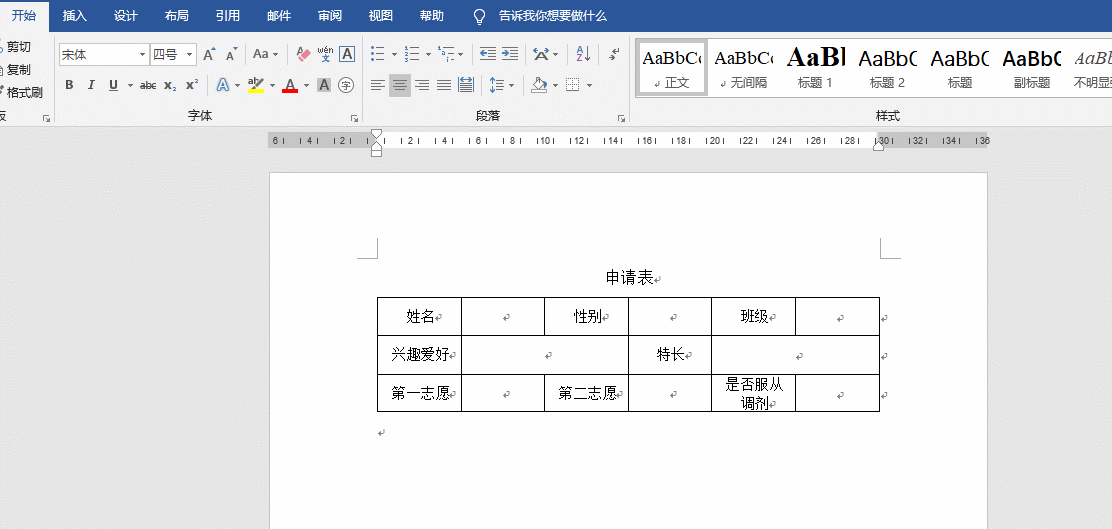Image resolution: width=1112 pixels, height=529 pixels.
Task: Expand bullet list dropdown arrow
Action: [x=394, y=54]
